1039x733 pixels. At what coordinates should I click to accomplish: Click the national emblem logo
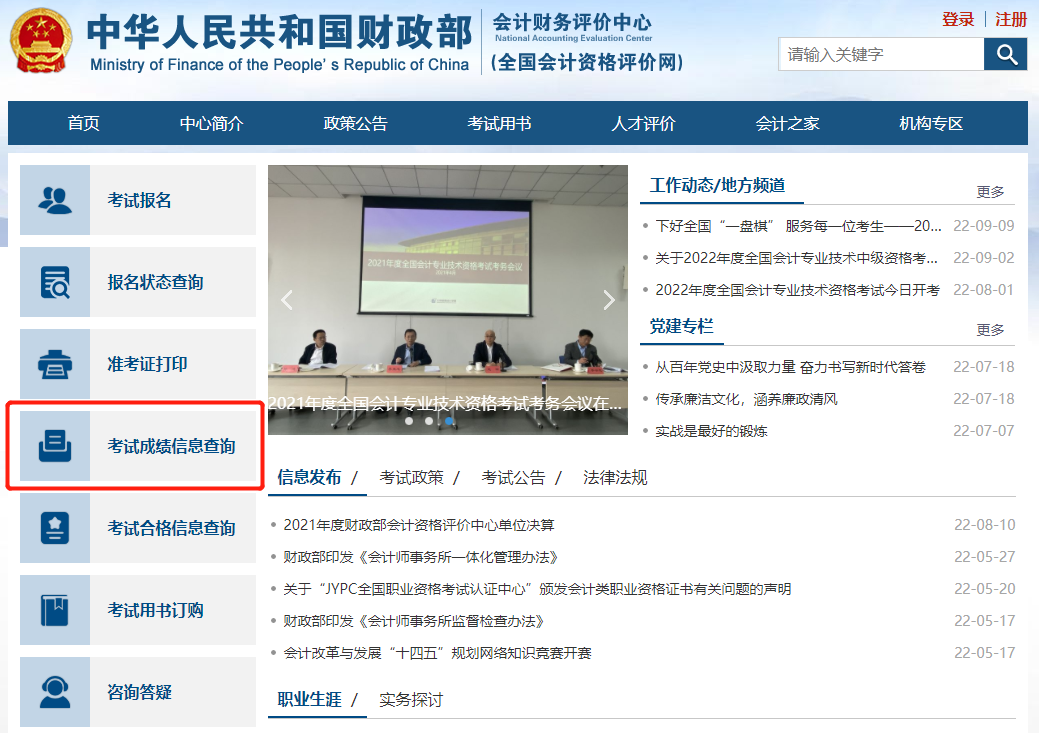pyautogui.click(x=41, y=40)
